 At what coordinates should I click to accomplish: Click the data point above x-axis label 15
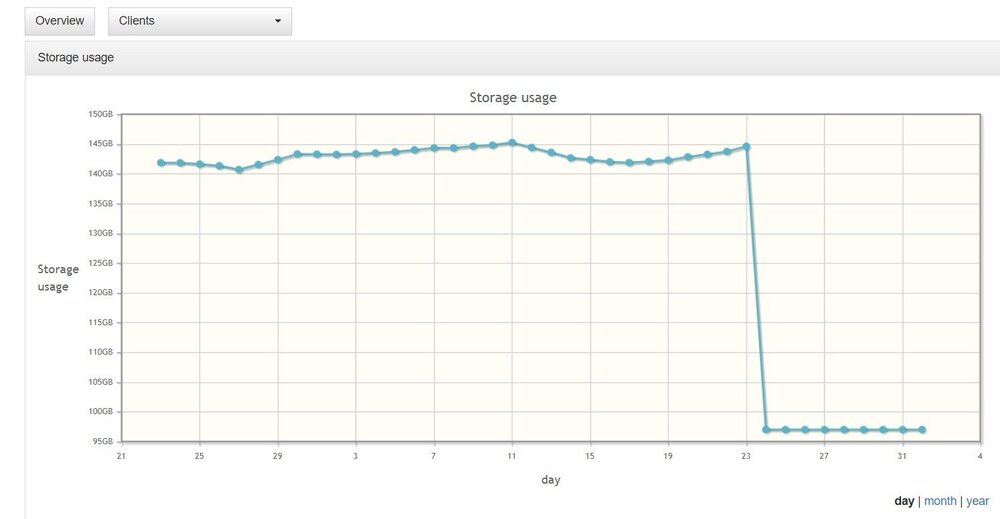point(591,160)
